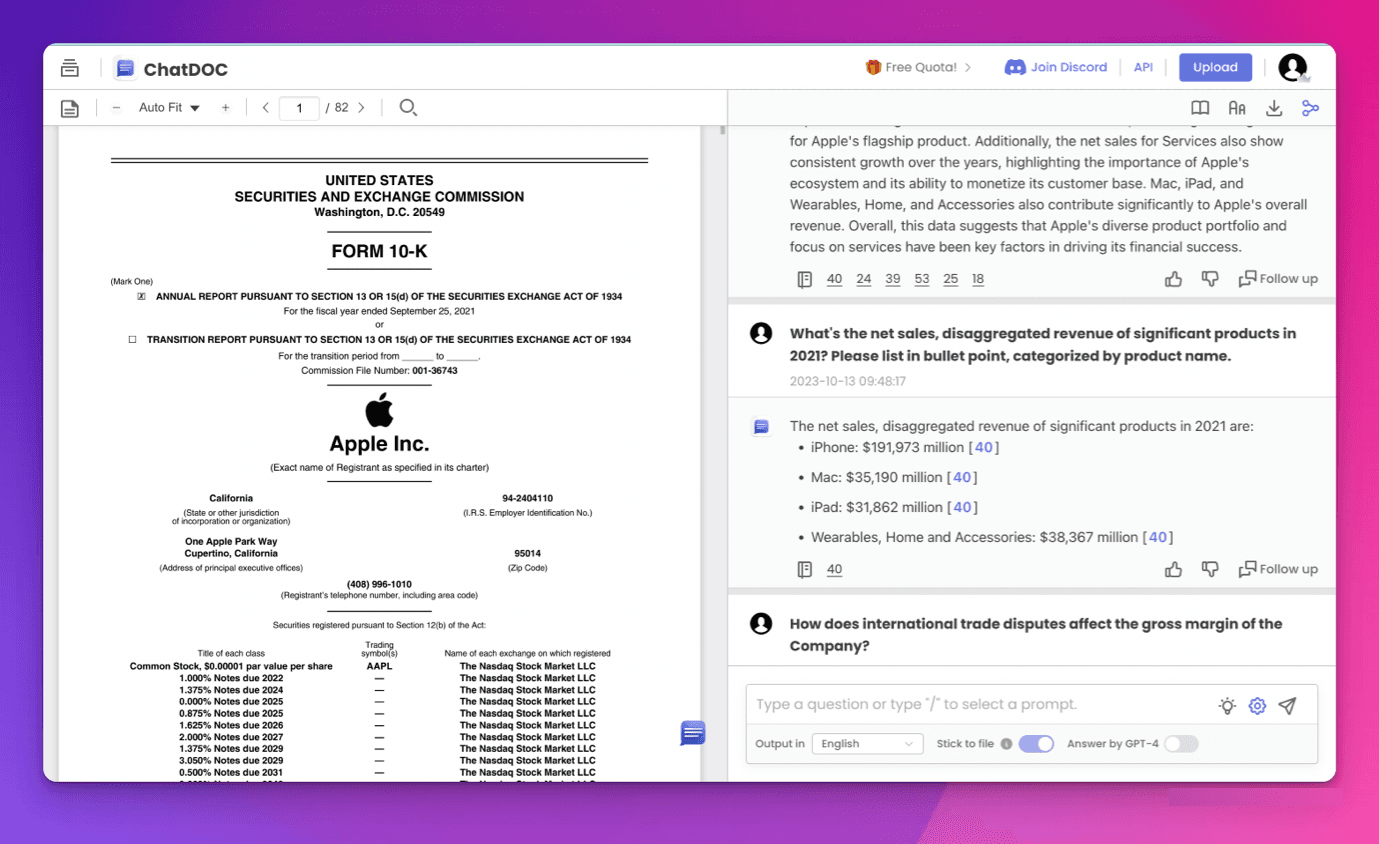Click the font size 'Aa' icon

click(x=1237, y=108)
